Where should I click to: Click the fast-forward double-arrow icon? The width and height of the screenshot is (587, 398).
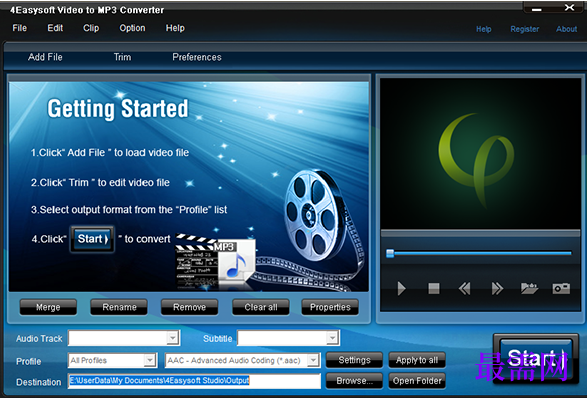click(x=497, y=288)
